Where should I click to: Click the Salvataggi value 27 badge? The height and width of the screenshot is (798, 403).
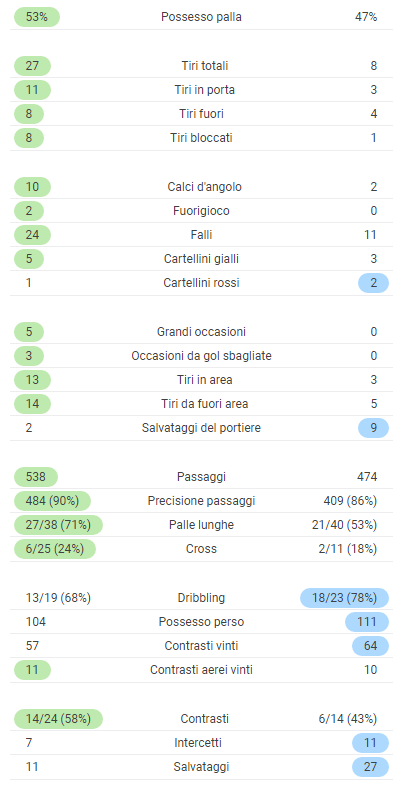[370, 767]
